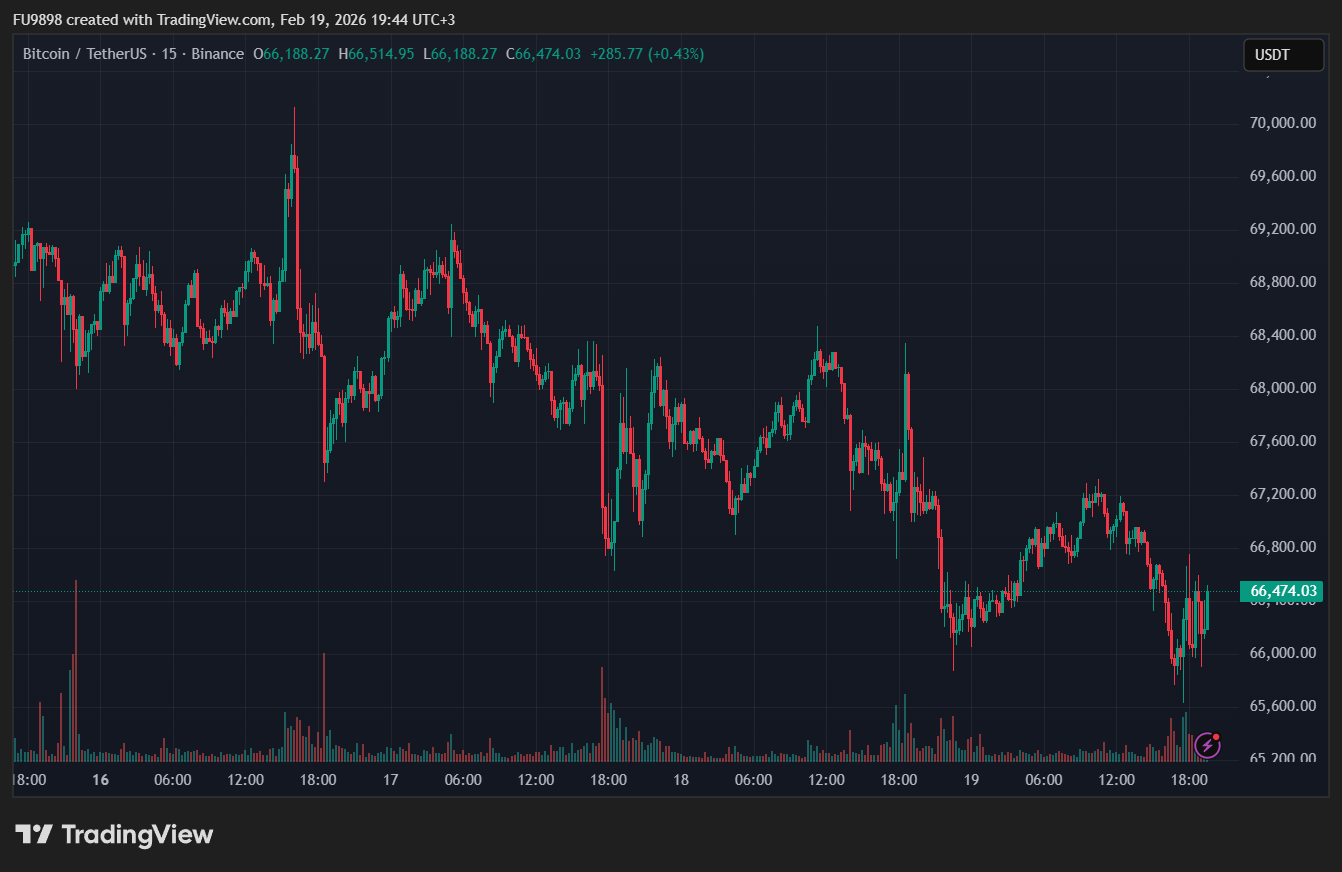1342x872 pixels.
Task: Click the TradingView.com link text
Action: 212,18
